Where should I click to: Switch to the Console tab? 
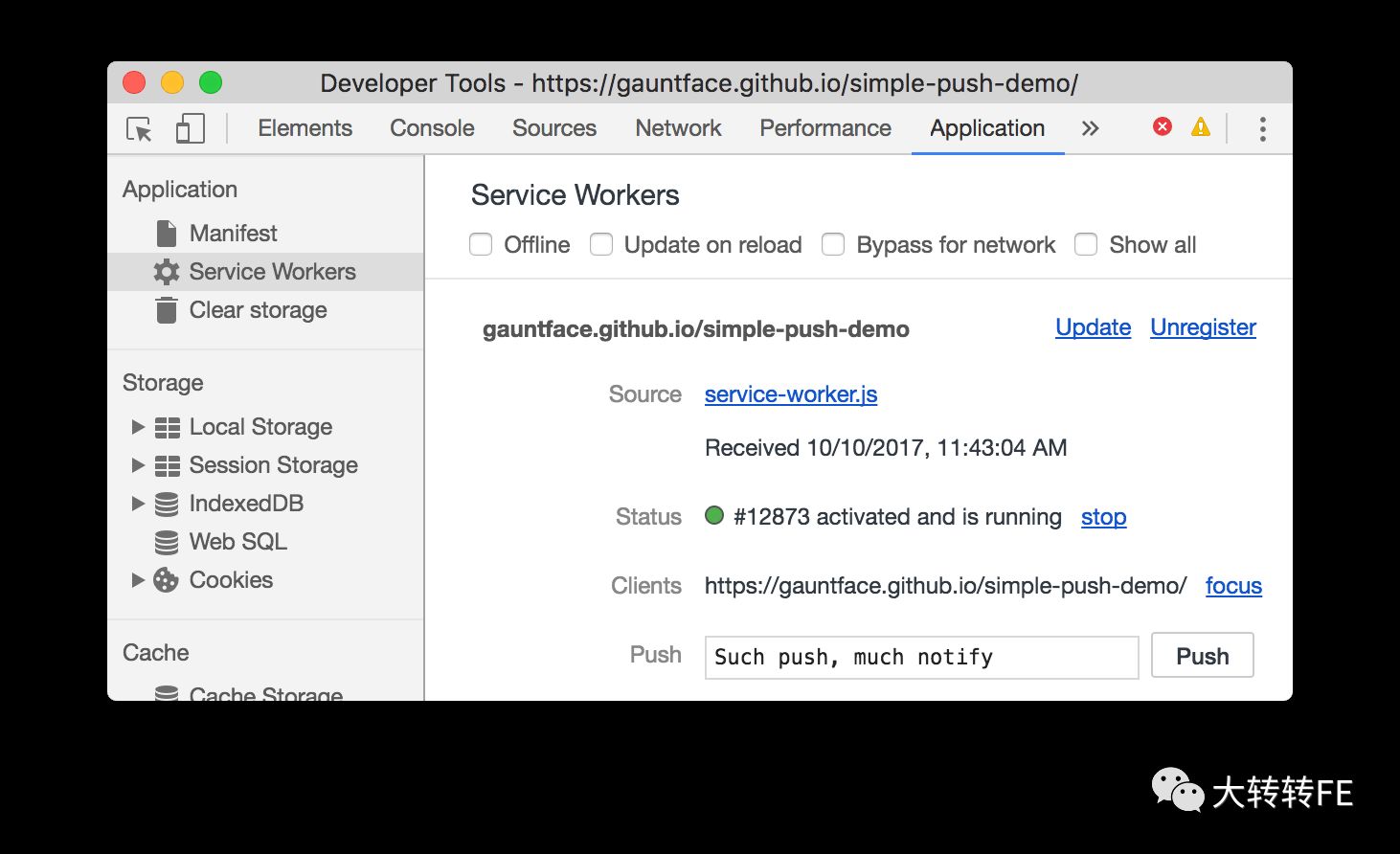point(432,128)
